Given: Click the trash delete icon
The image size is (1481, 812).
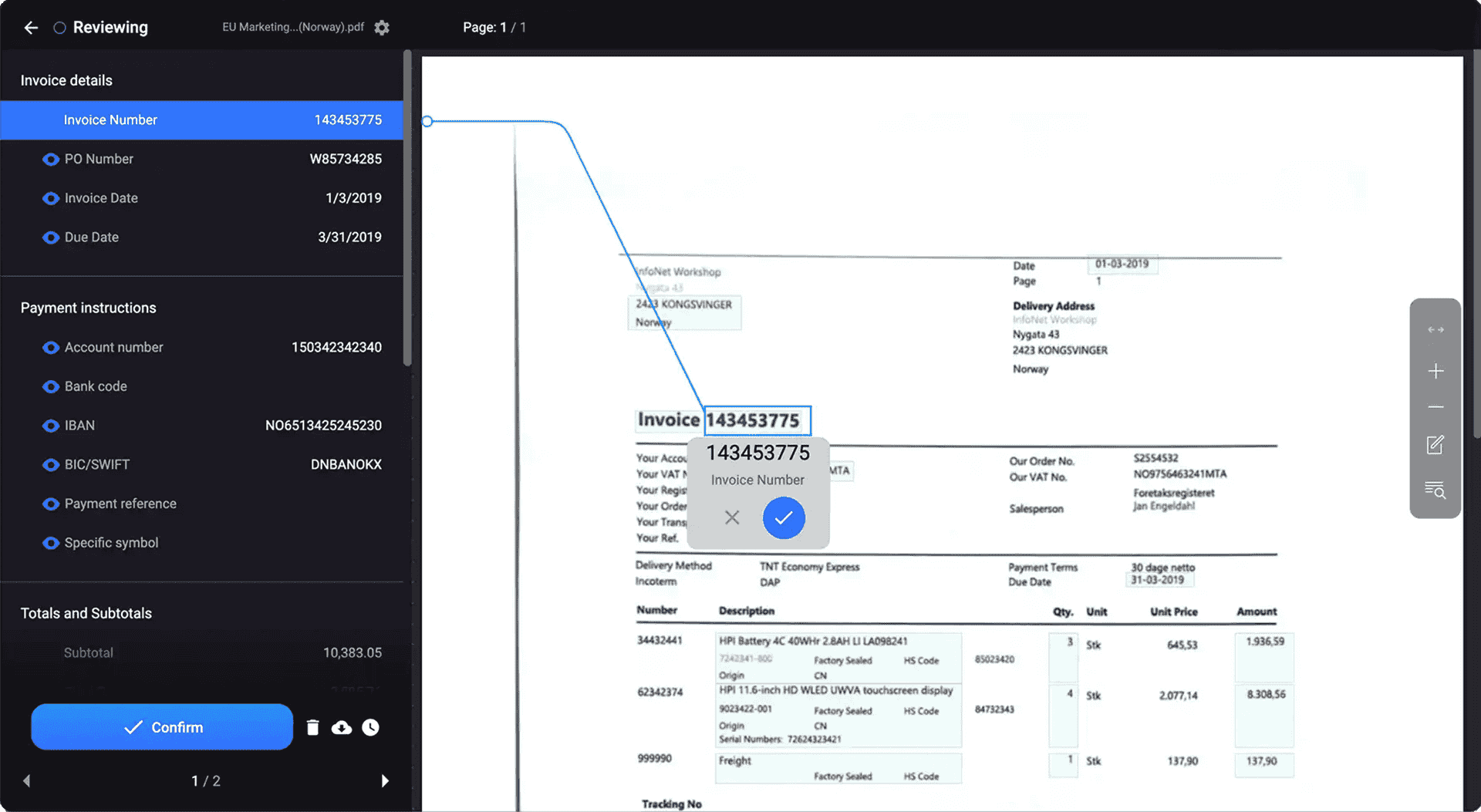Looking at the screenshot, I should [x=312, y=727].
